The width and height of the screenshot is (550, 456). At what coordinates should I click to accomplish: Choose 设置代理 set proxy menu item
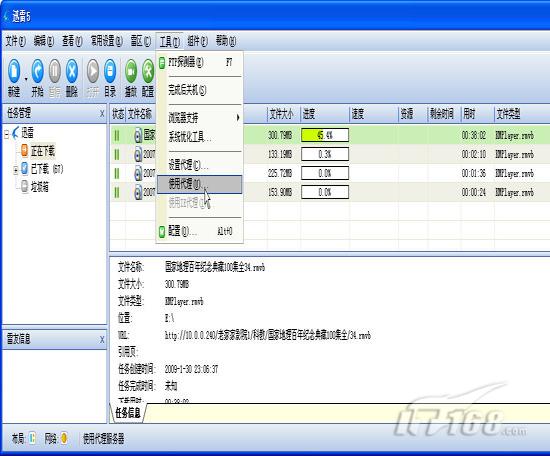tap(199, 165)
